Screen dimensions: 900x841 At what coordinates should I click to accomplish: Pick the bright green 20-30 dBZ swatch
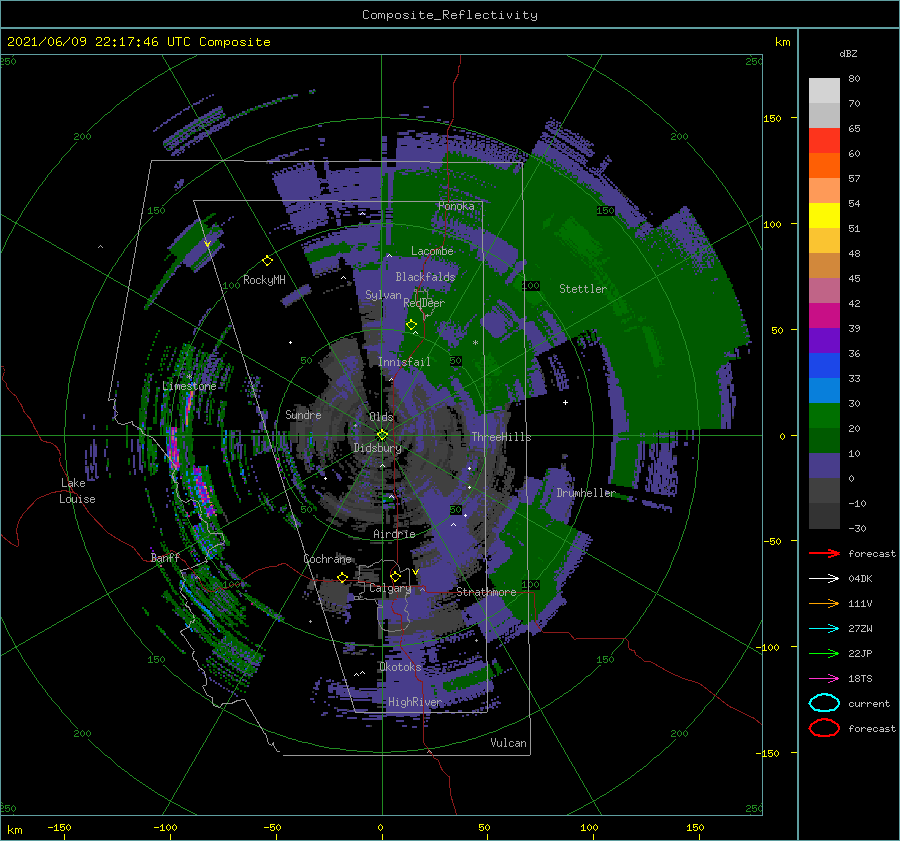click(x=824, y=416)
